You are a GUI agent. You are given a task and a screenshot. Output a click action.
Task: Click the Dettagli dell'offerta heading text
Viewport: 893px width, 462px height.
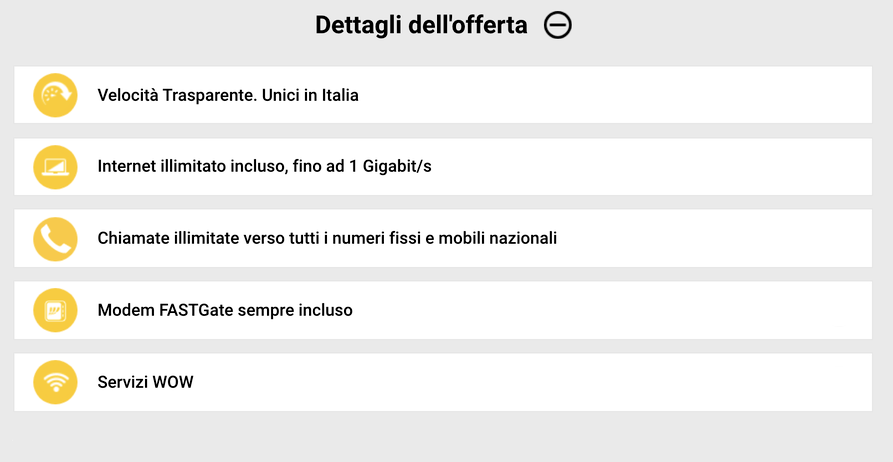421,26
